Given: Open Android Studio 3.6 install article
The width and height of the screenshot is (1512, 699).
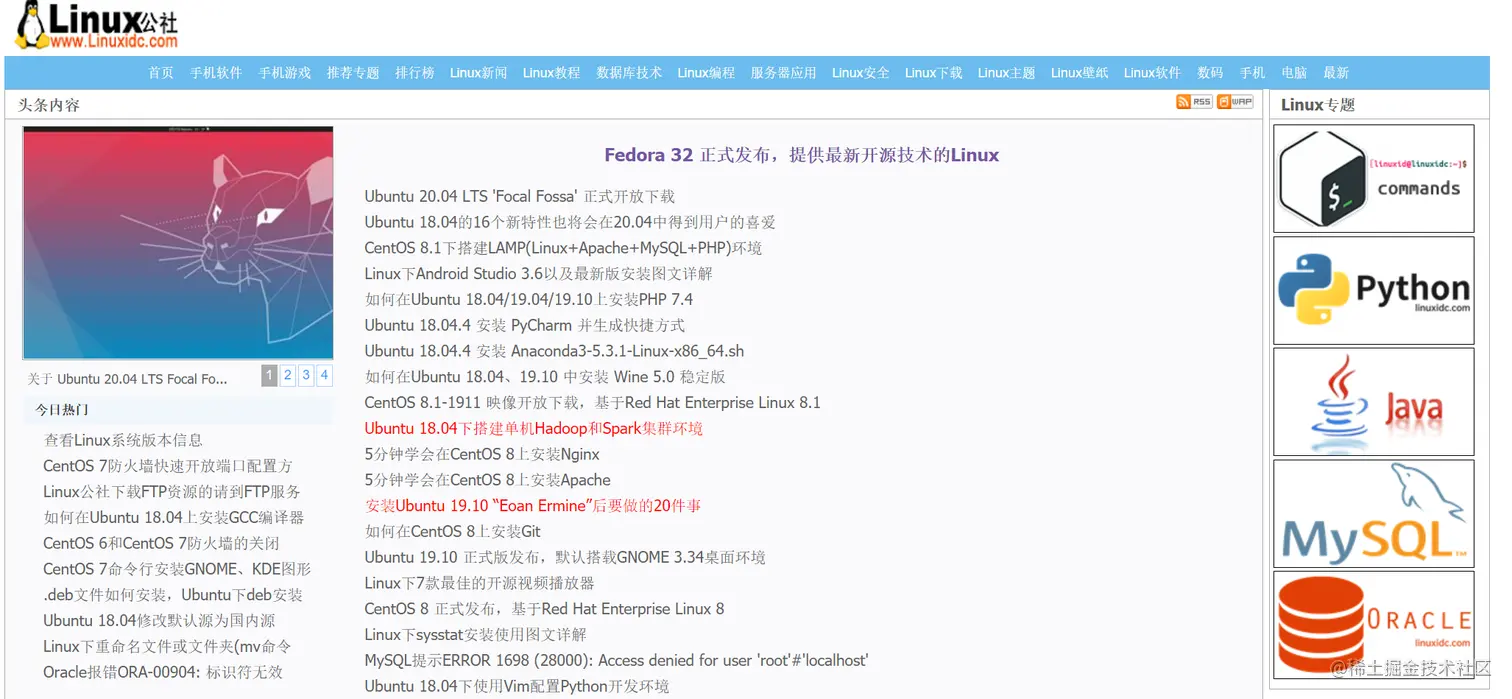Looking at the screenshot, I should [539, 274].
